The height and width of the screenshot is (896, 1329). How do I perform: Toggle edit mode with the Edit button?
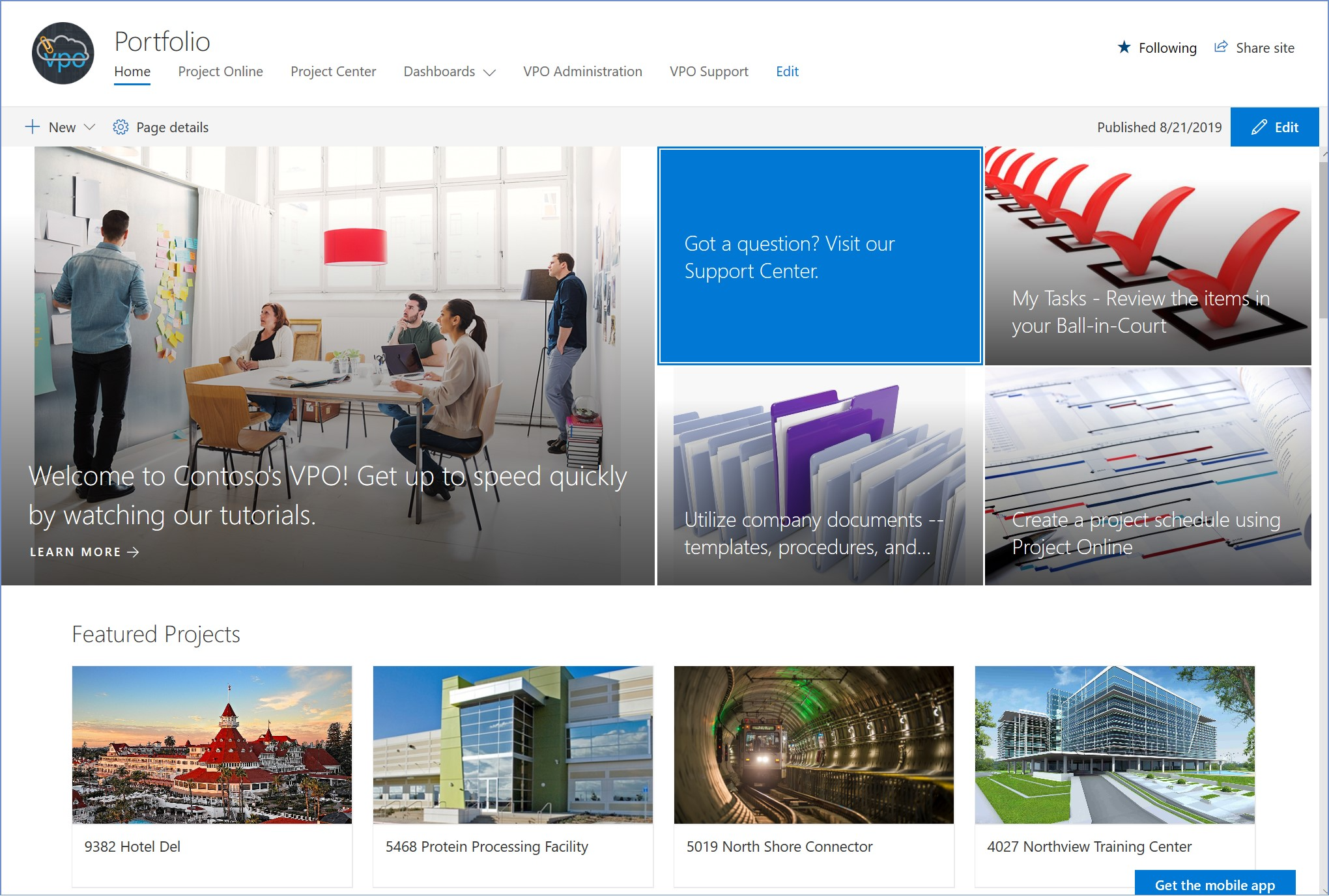(1274, 127)
